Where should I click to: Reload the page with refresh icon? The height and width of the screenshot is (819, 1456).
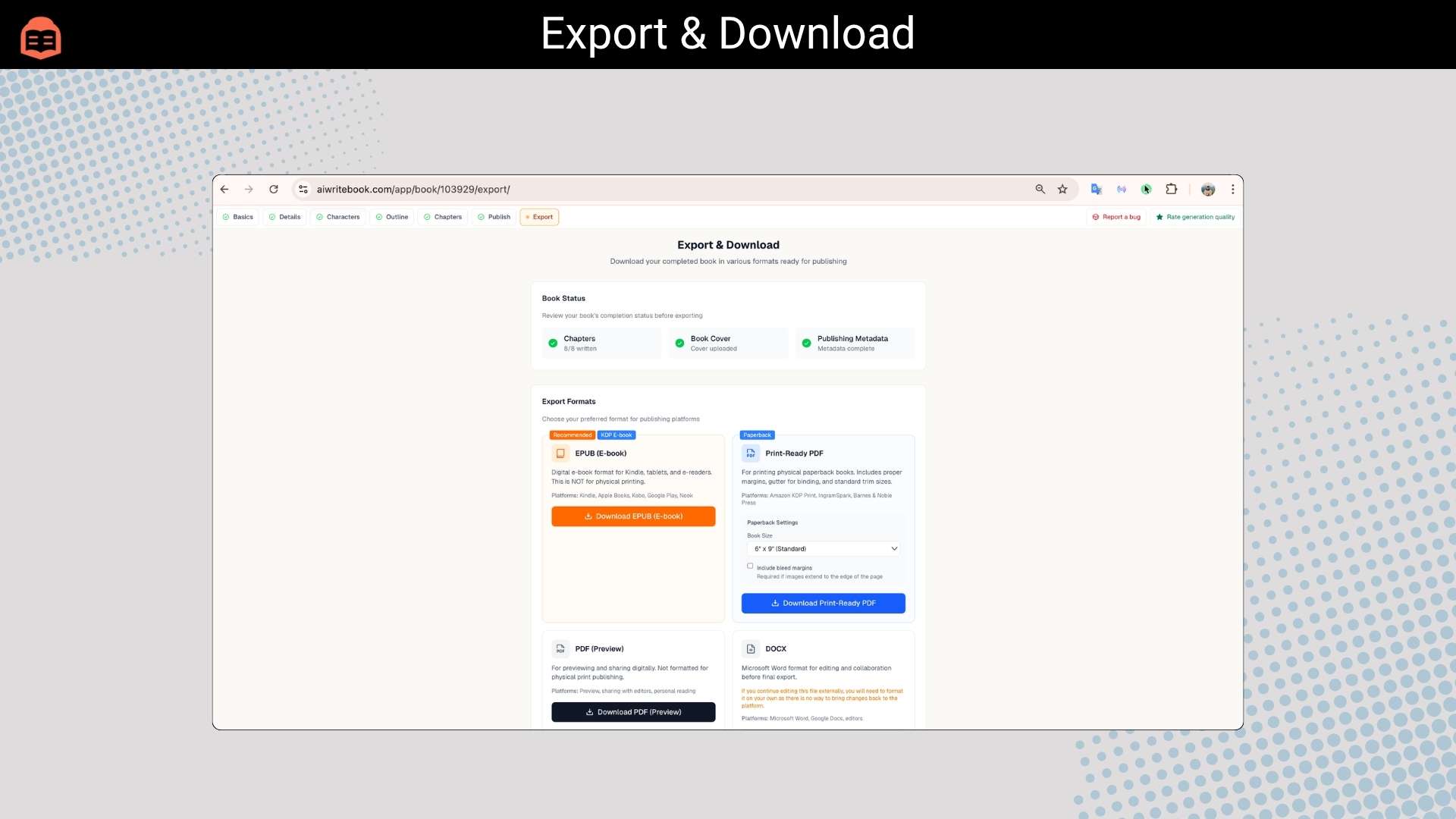[274, 190]
